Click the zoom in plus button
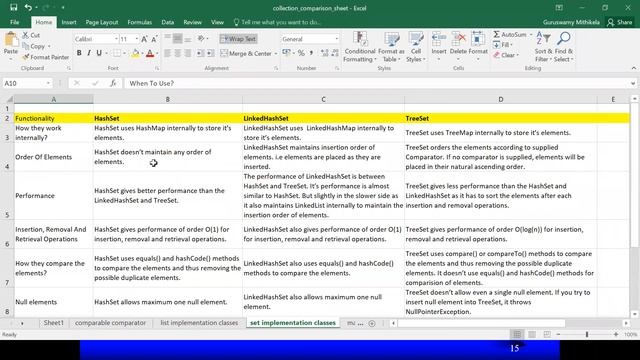640x360 pixels. [616, 334]
